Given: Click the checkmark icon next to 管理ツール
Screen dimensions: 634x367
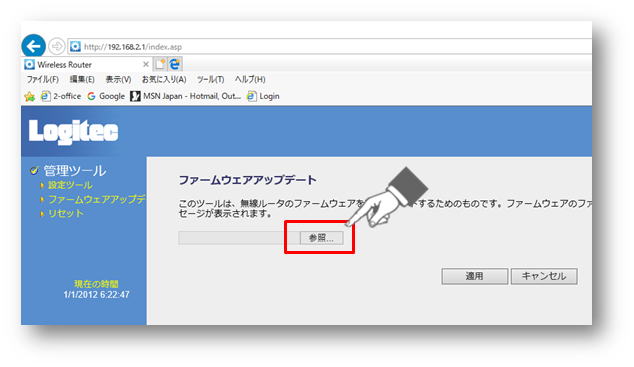Looking at the screenshot, I should (x=34, y=171).
